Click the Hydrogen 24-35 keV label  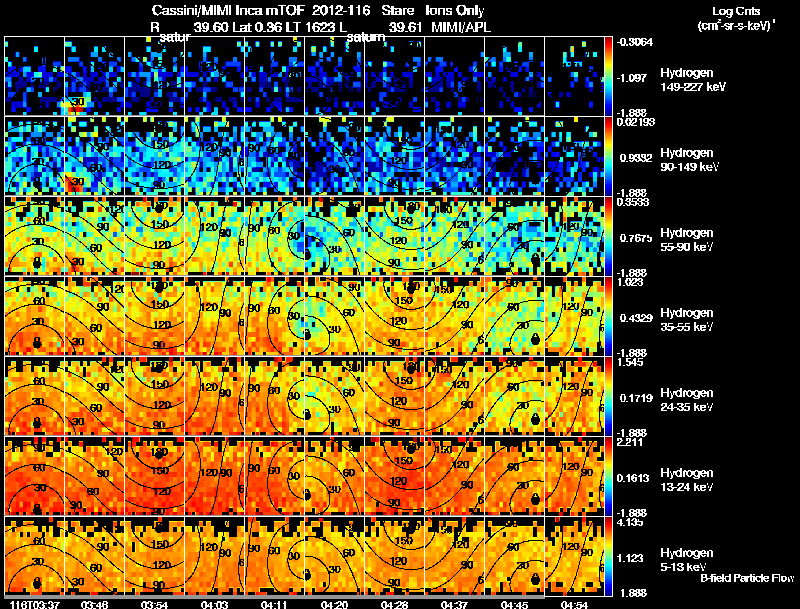[687, 400]
